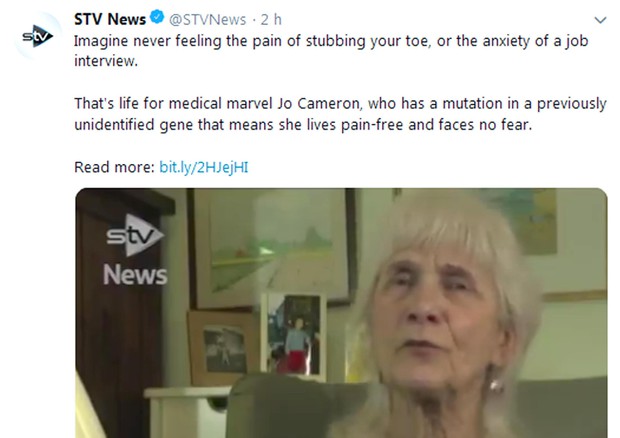The height and width of the screenshot is (438, 620).
Task: Click the tweet paragraph about stubbing your toe
Action: coord(331,51)
